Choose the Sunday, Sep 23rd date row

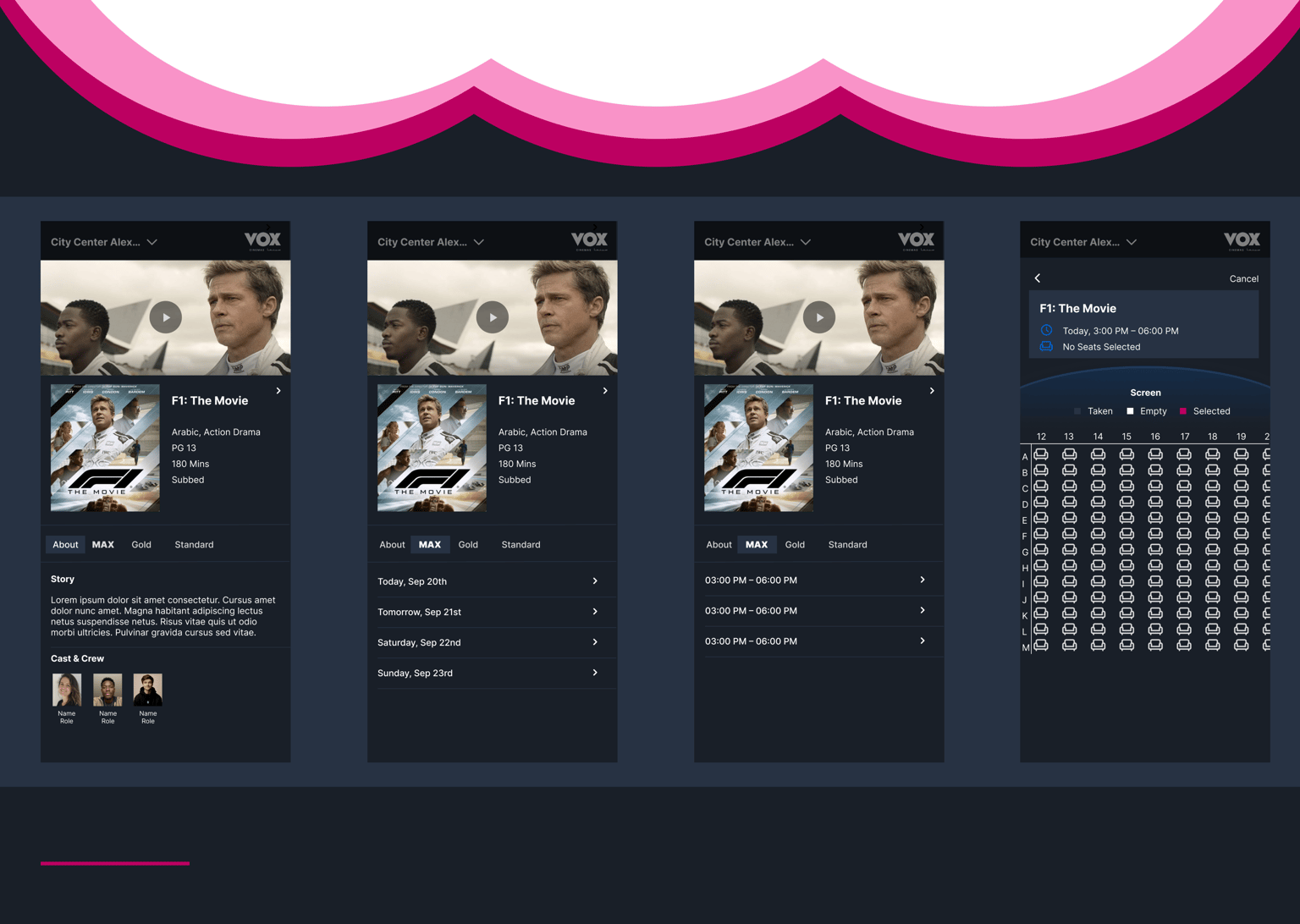click(x=492, y=673)
